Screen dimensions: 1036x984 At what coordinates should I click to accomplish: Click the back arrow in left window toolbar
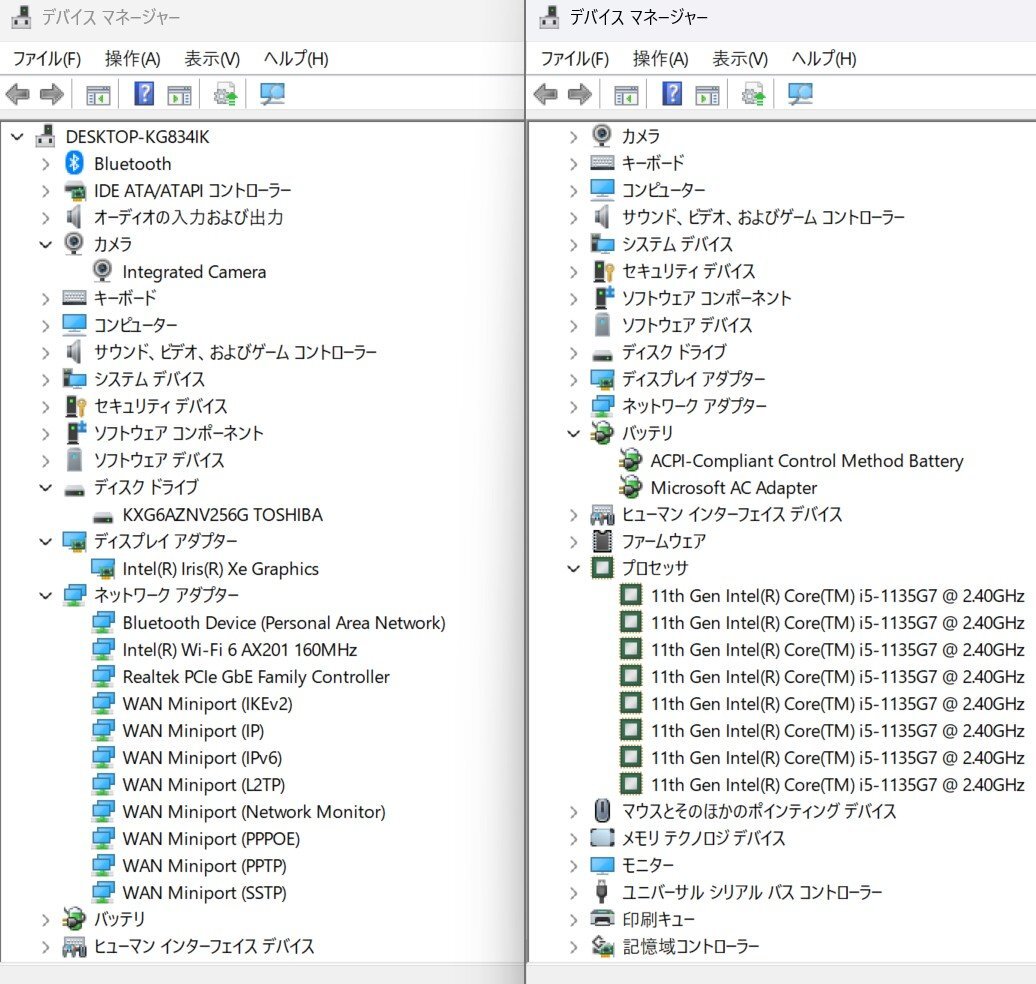[18, 95]
